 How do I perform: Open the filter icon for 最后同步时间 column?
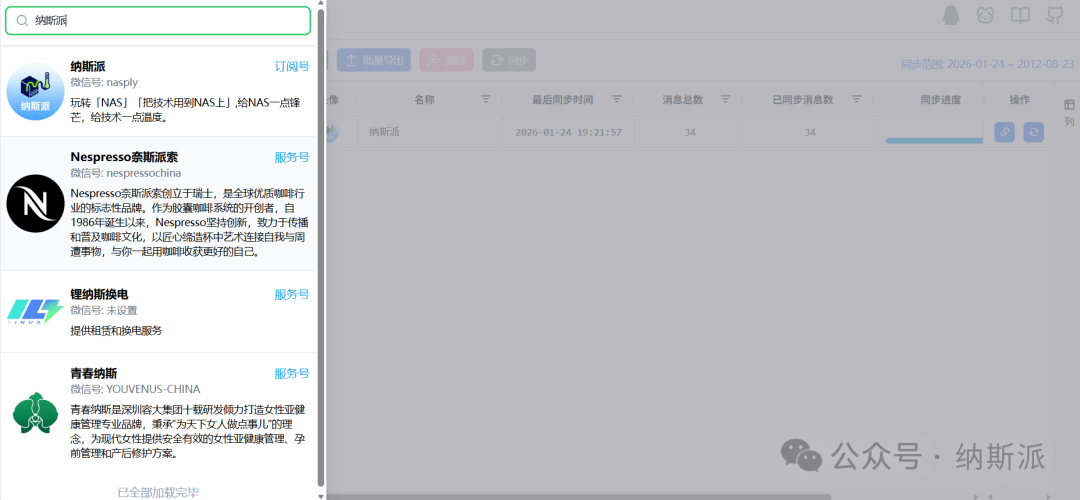(617, 99)
